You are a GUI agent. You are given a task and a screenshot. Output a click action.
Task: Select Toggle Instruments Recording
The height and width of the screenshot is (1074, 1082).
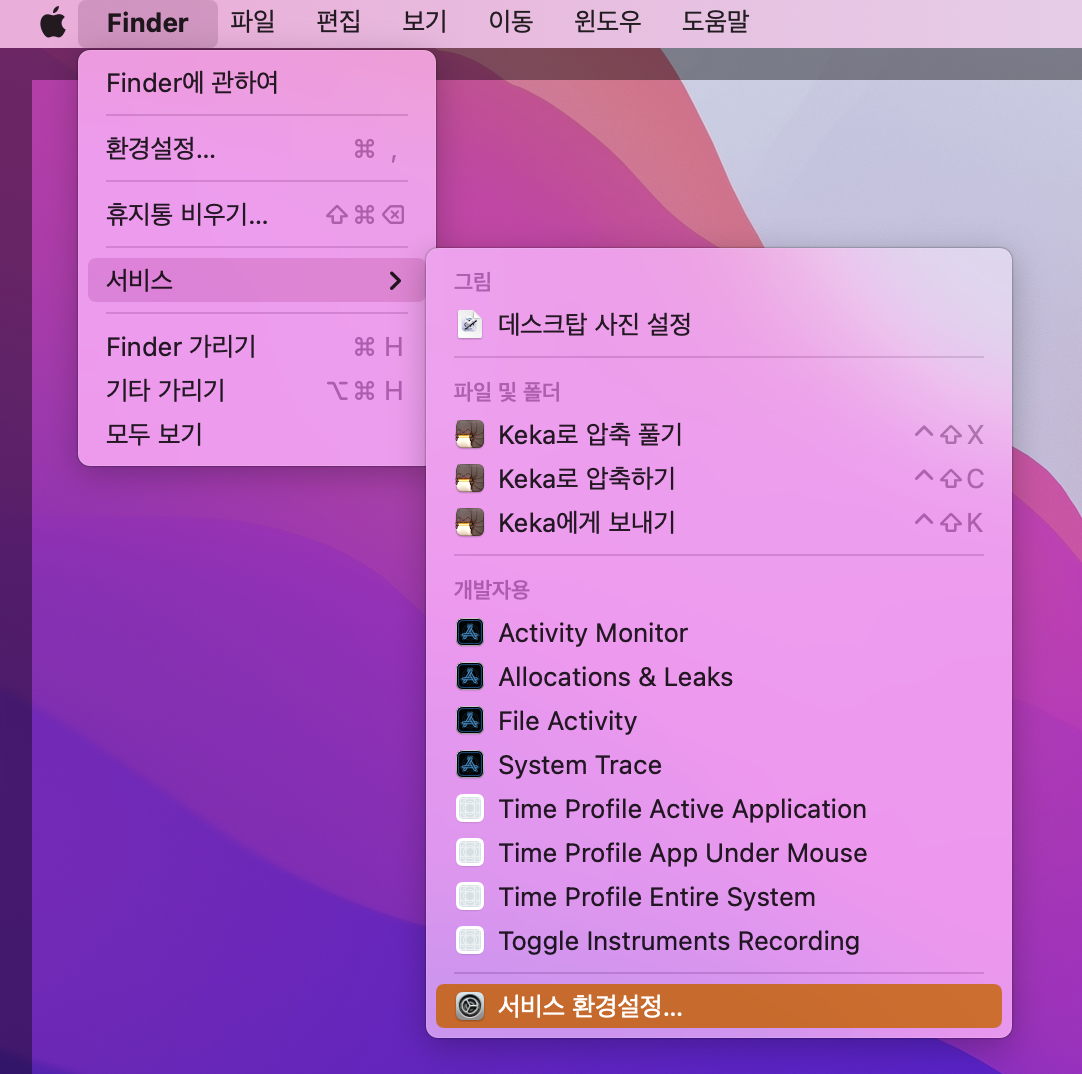coord(718,941)
